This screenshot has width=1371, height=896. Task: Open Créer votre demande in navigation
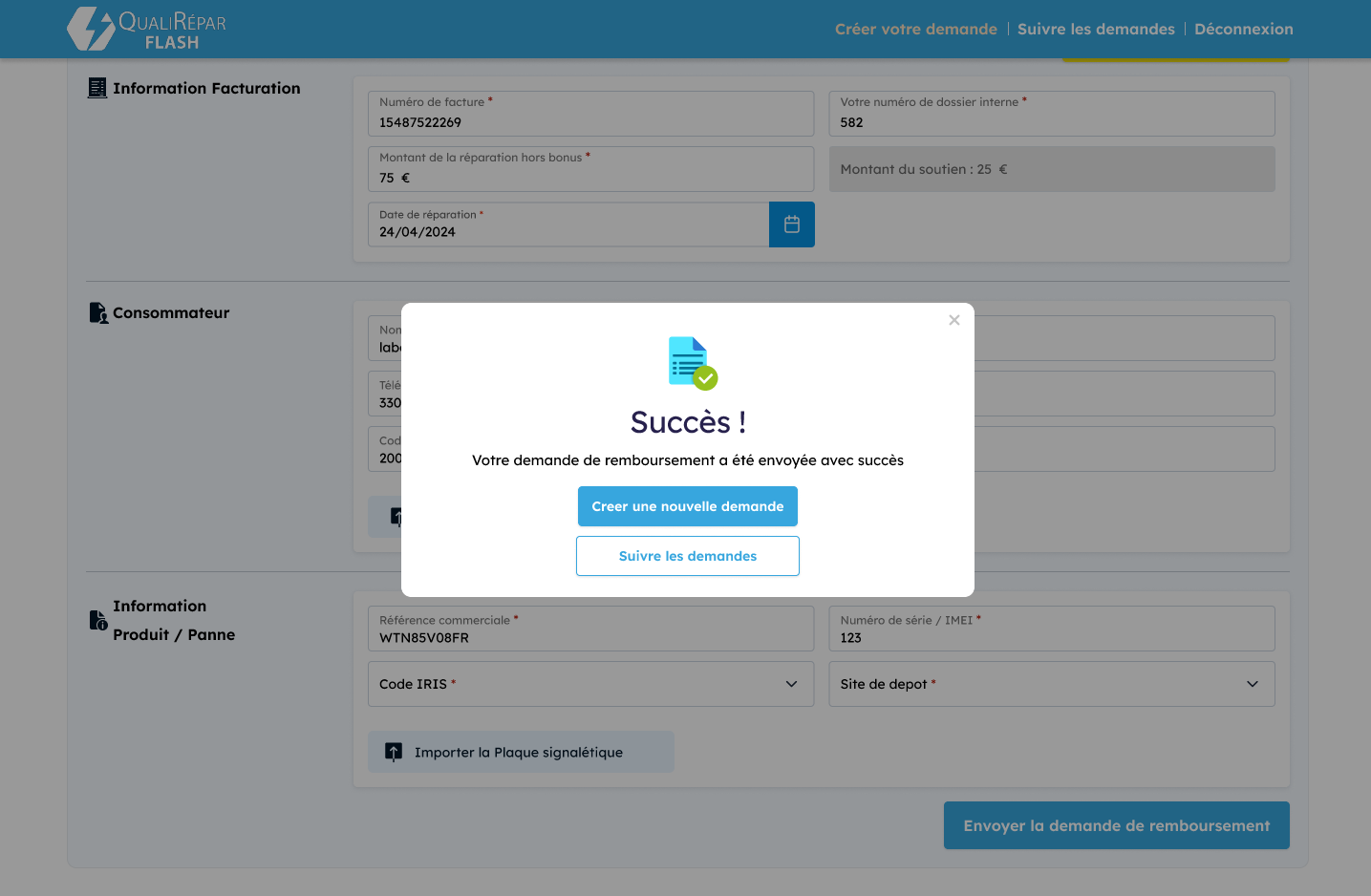[915, 30]
